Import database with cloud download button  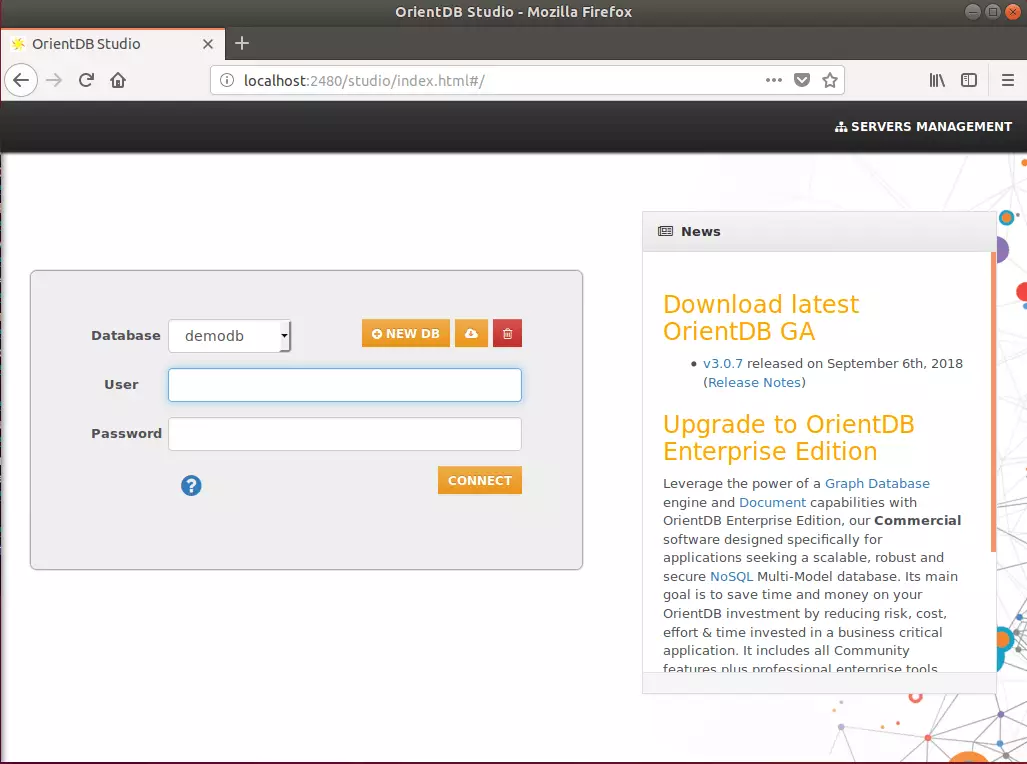[472, 334]
